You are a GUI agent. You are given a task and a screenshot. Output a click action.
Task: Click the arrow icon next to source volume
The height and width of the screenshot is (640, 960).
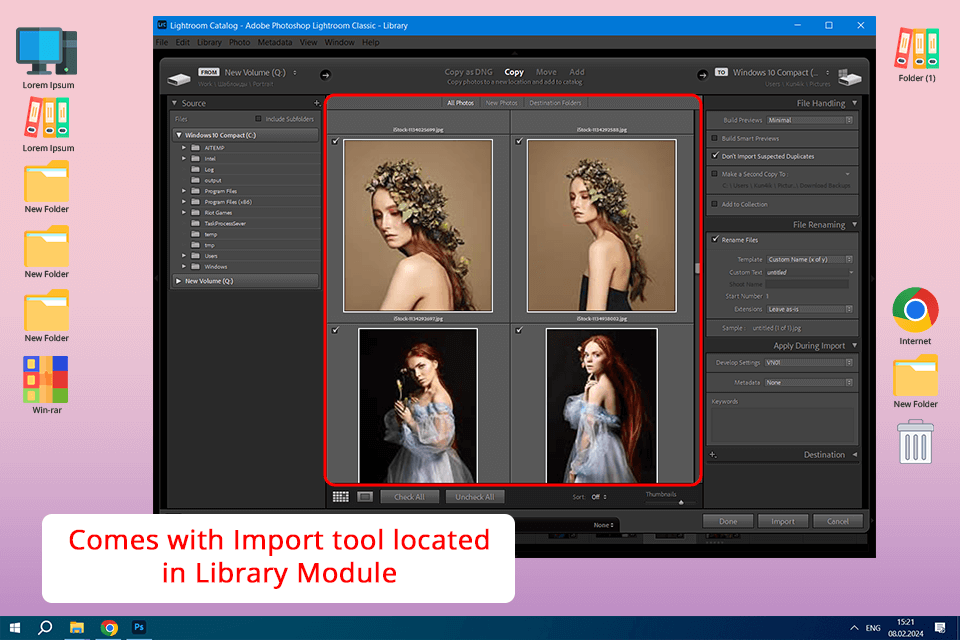[325, 73]
